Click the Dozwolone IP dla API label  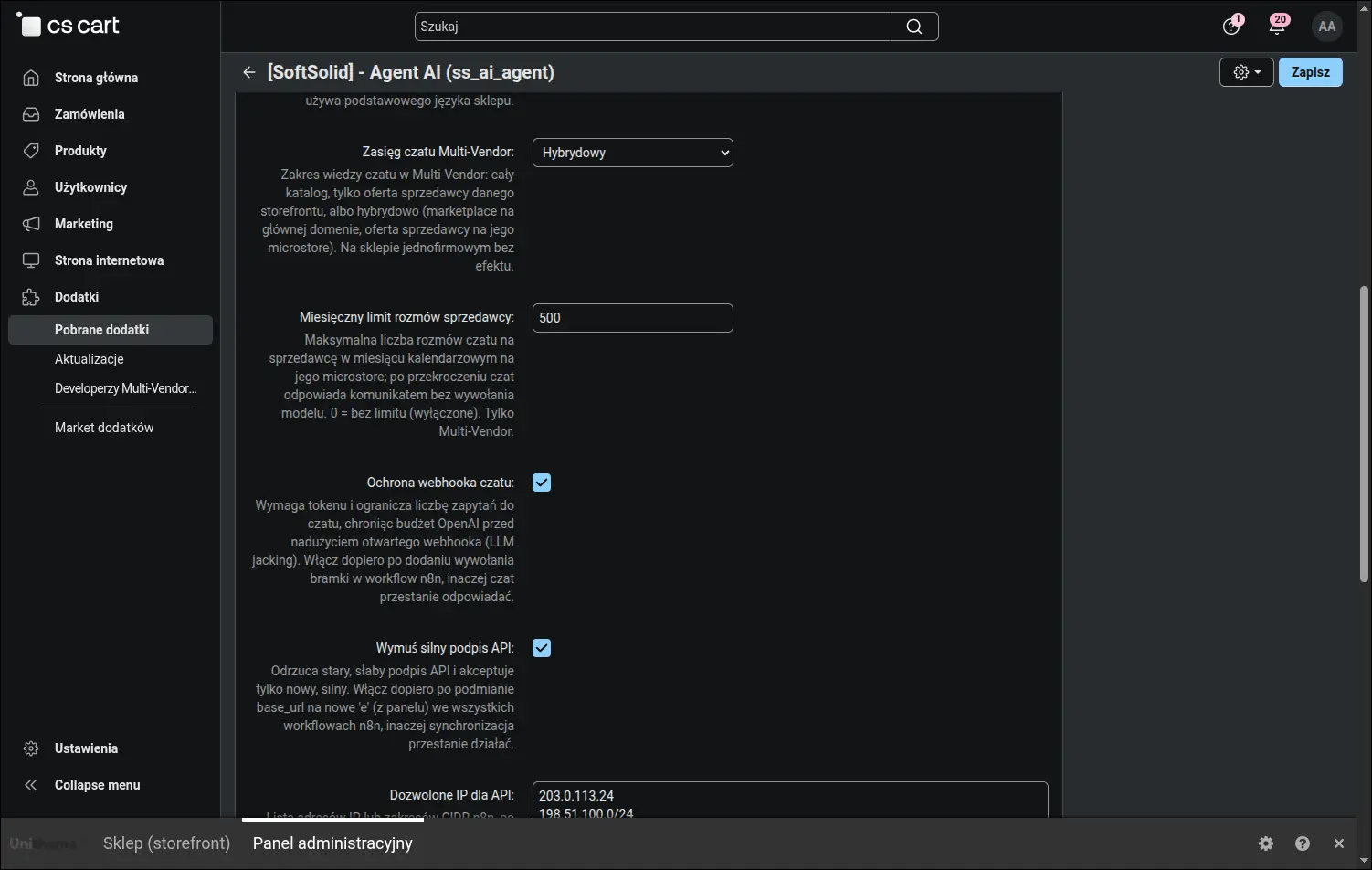(x=452, y=795)
